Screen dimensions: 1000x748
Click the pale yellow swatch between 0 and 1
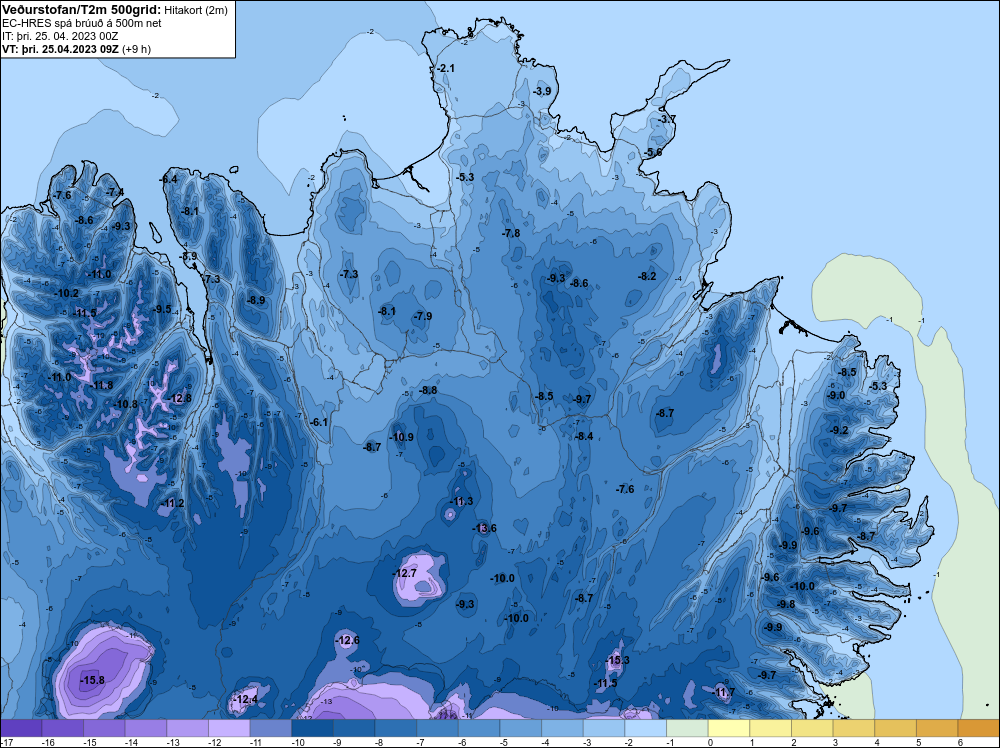click(x=729, y=728)
